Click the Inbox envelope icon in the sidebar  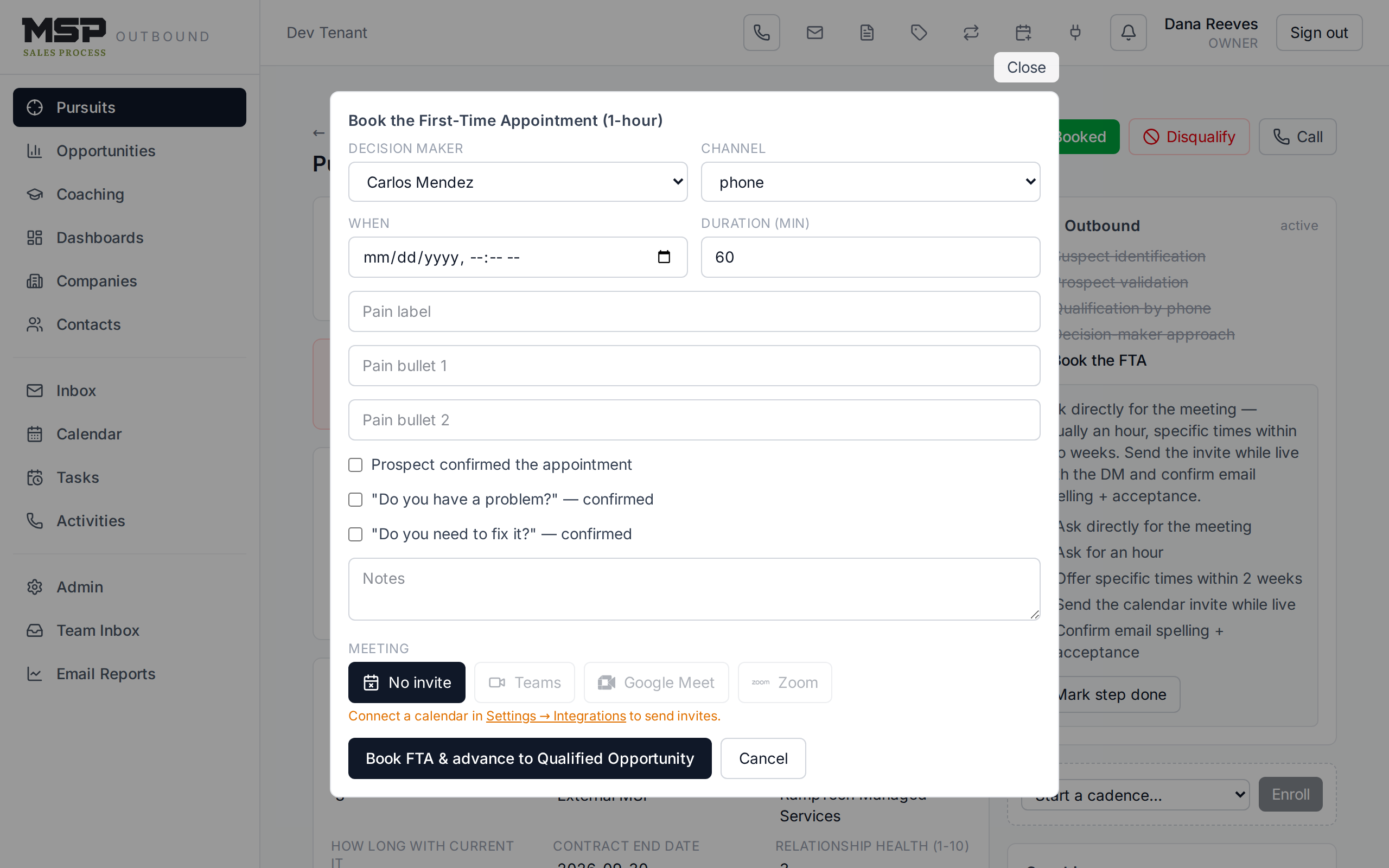pyautogui.click(x=35, y=391)
